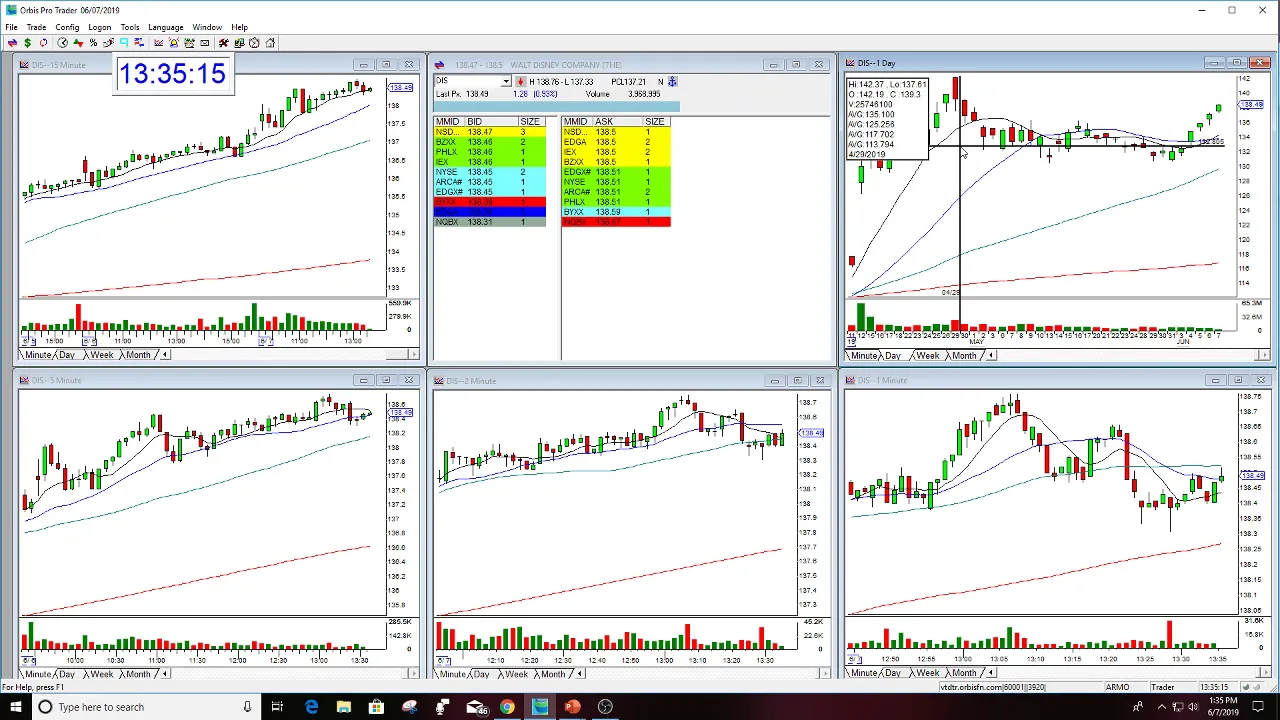The height and width of the screenshot is (720, 1280).
Task: Click the green dollar sign toolbar icon
Action: (x=28, y=43)
